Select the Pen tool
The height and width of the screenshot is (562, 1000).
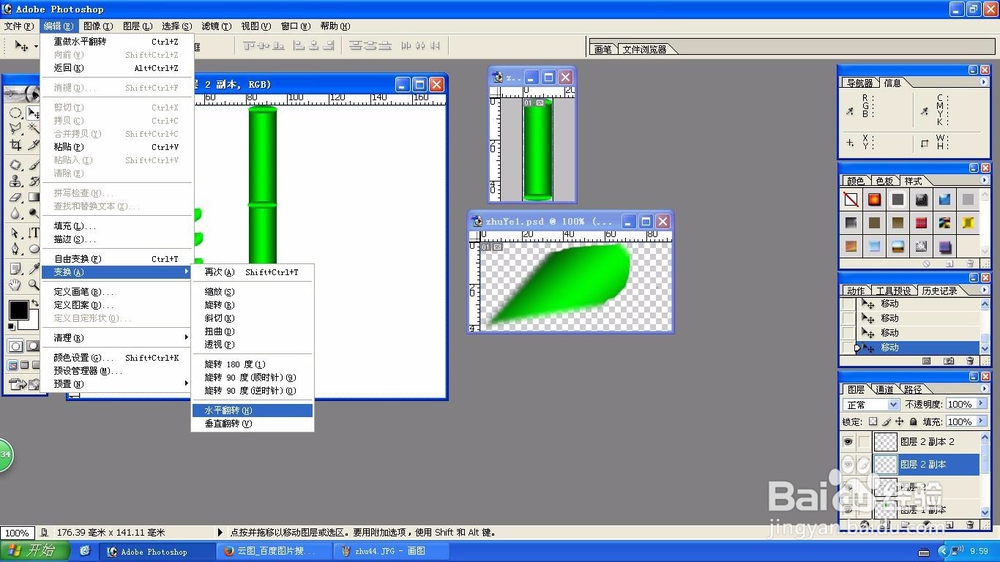15,248
